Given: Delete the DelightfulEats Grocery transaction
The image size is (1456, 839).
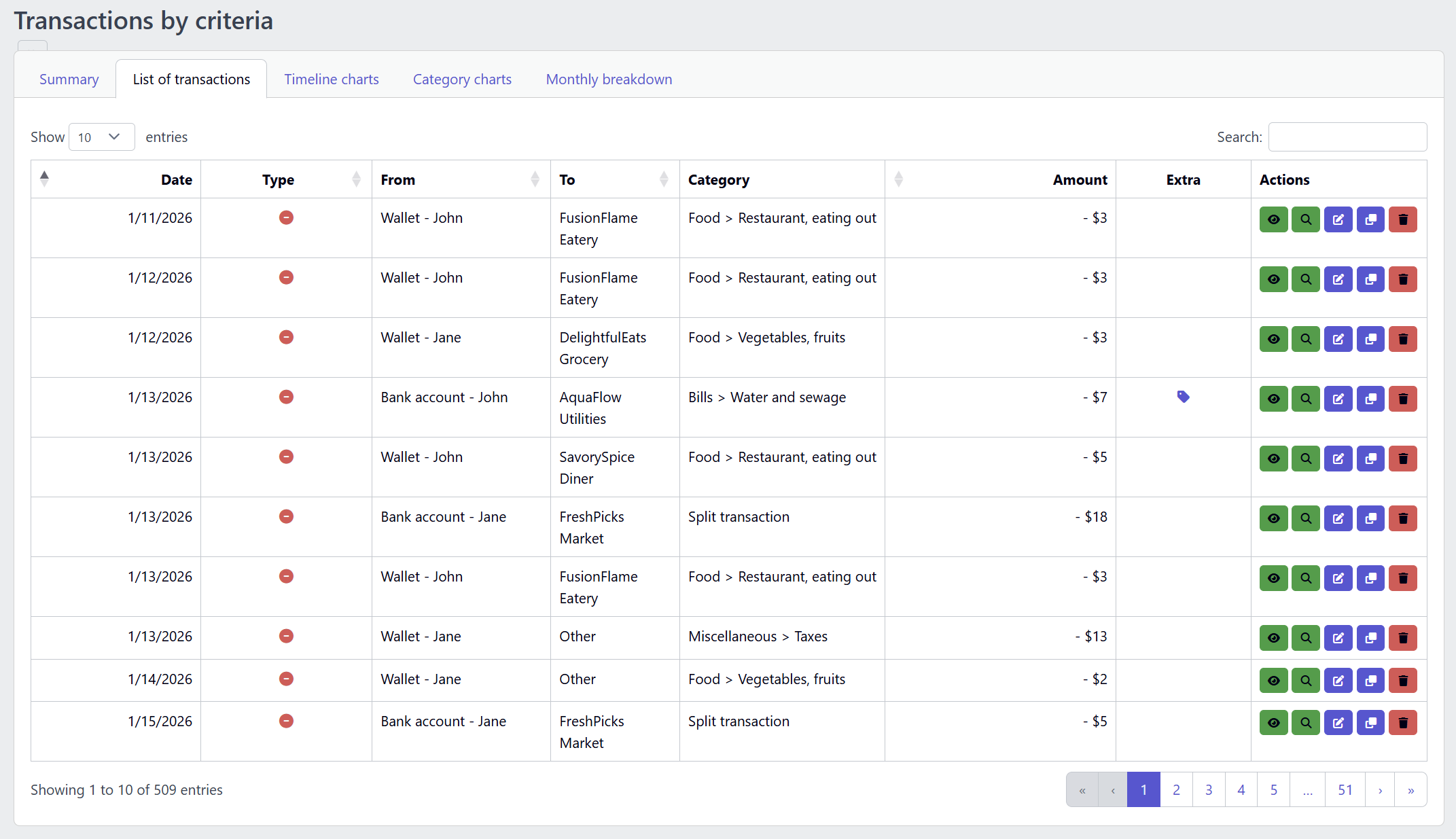Looking at the screenshot, I should 1402,339.
